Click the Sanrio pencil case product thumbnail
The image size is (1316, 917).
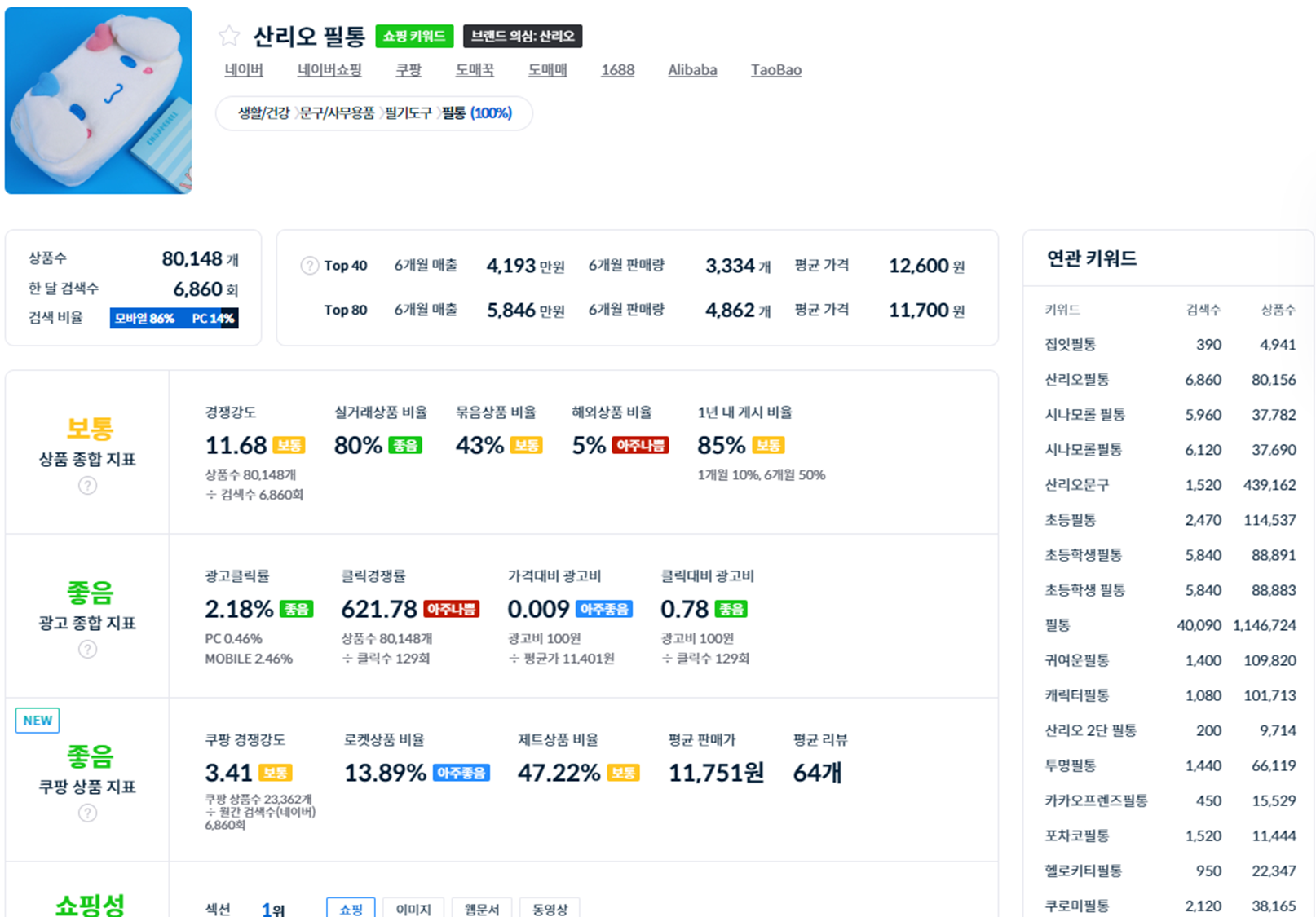click(x=99, y=101)
